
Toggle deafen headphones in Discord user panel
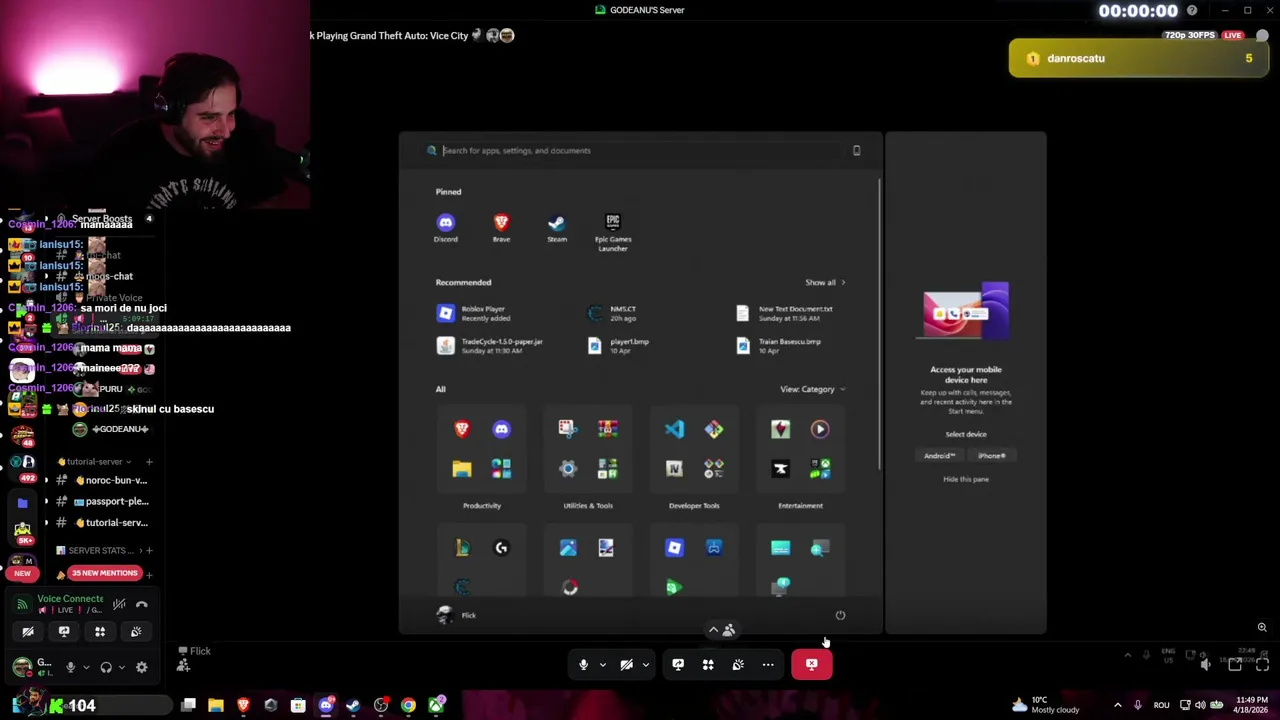click(106, 667)
